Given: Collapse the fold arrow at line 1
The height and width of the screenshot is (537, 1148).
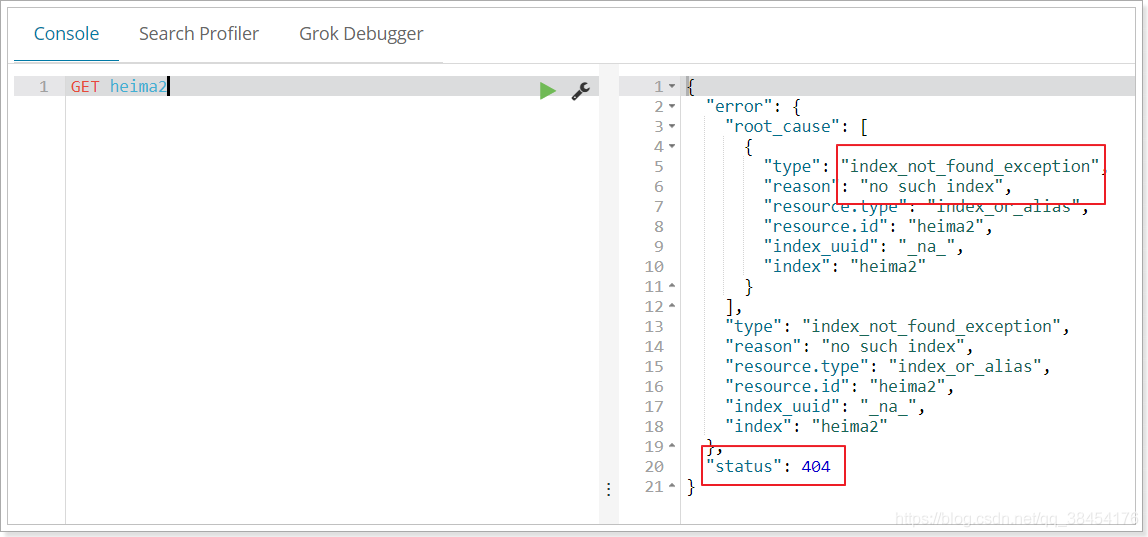Looking at the screenshot, I should [x=673, y=87].
